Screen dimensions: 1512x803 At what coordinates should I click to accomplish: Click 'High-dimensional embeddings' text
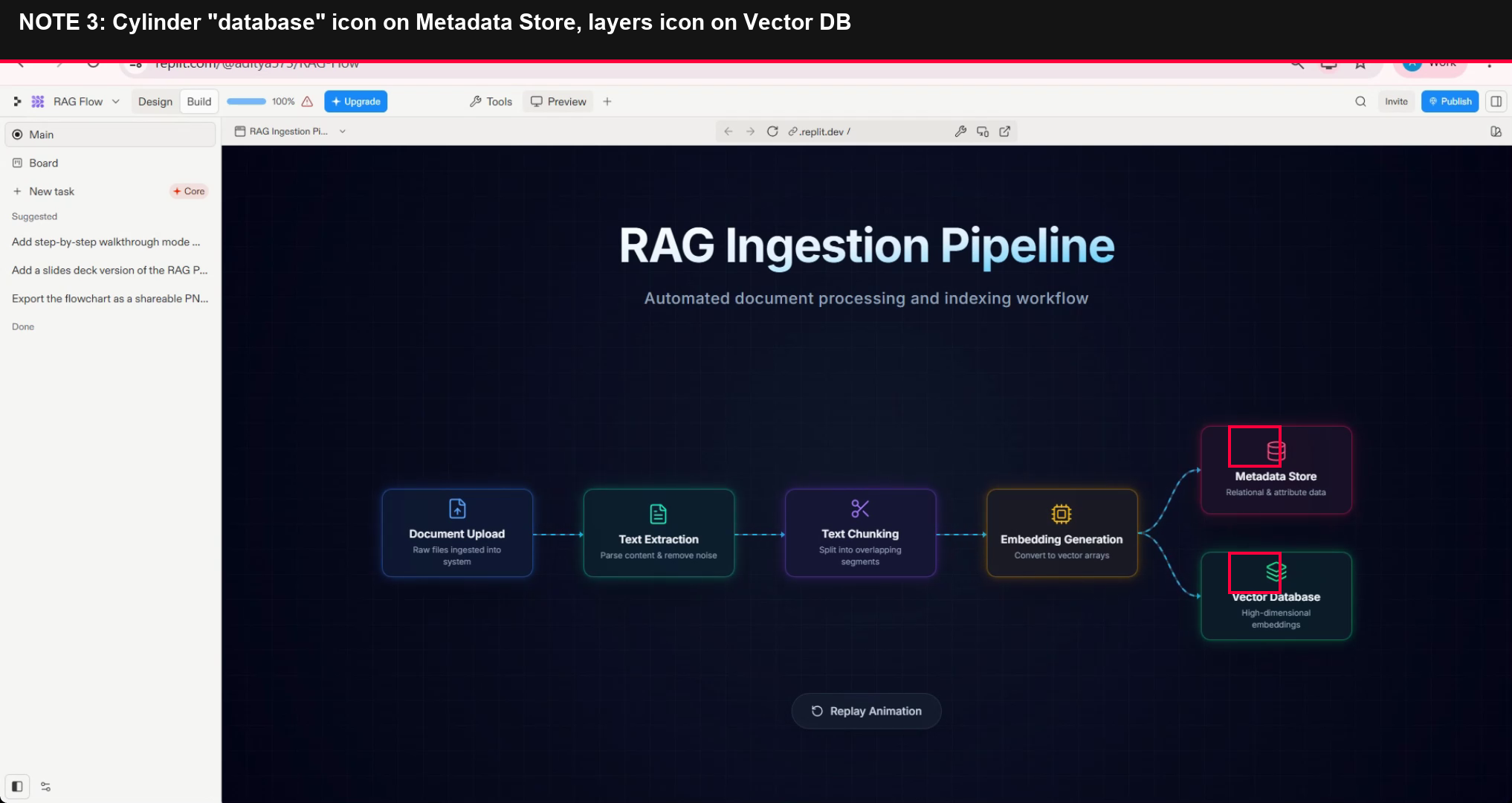click(1276, 619)
